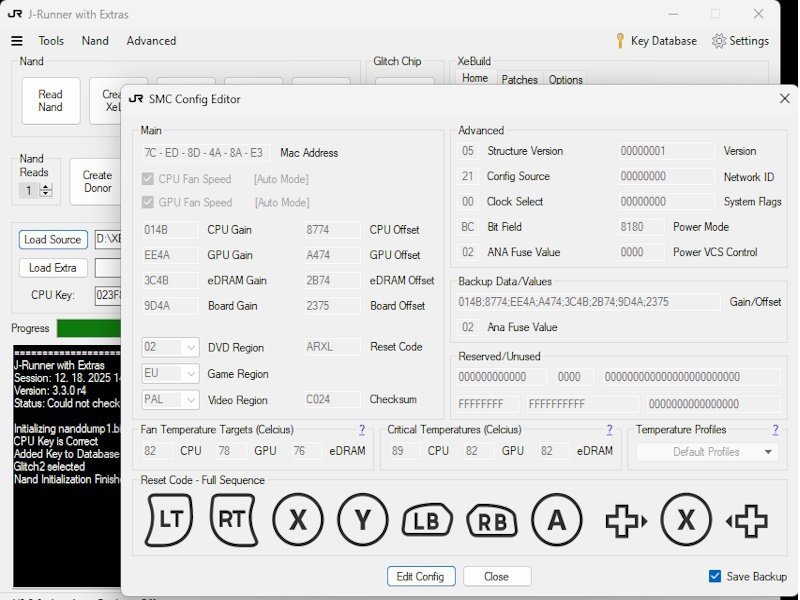This screenshot has width=800, height=600.
Task: Switch to the Patches tab in XeBuild
Action: pos(519,80)
